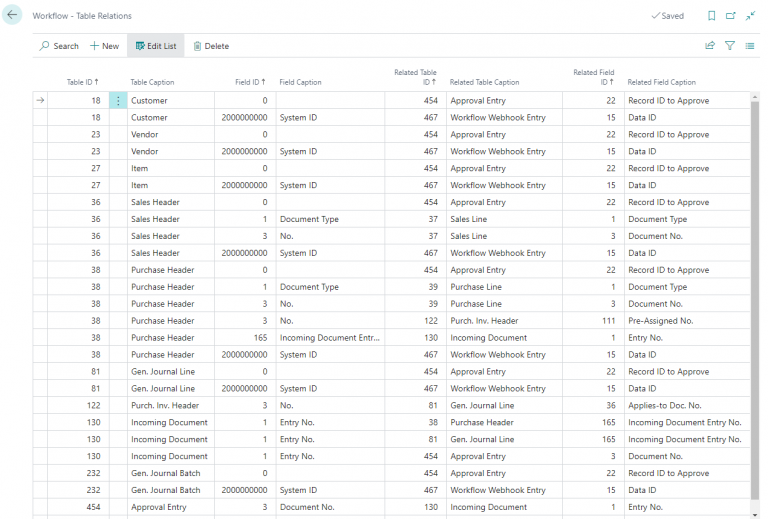Click the Purch. Inv. Header table caption cell
The height and width of the screenshot is (519, 768).
pyautogui.click(x=165, y=405)
